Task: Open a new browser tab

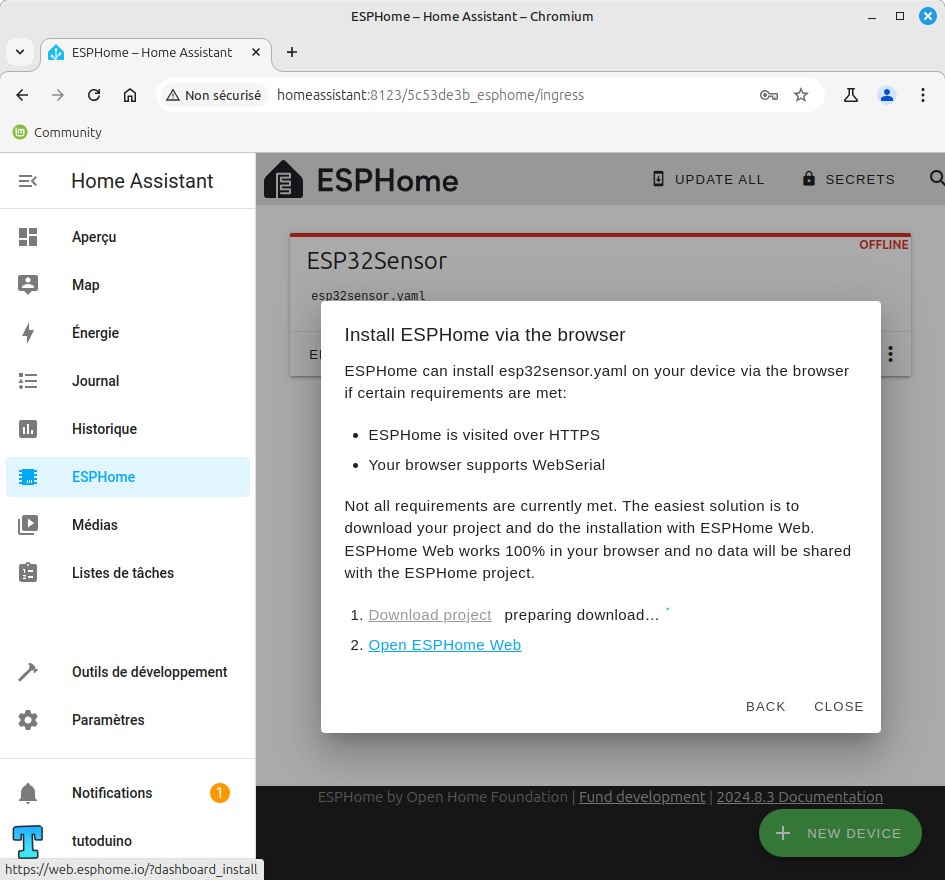Action: [292, 52]
